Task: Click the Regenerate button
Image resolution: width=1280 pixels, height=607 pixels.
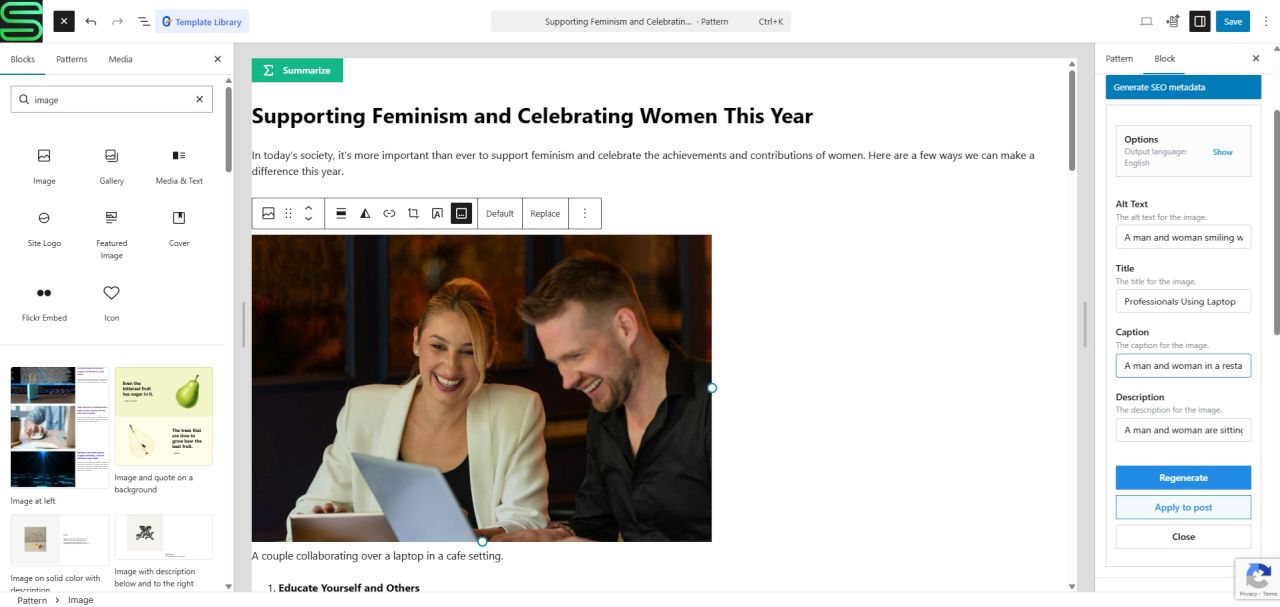Action: 1183,478
